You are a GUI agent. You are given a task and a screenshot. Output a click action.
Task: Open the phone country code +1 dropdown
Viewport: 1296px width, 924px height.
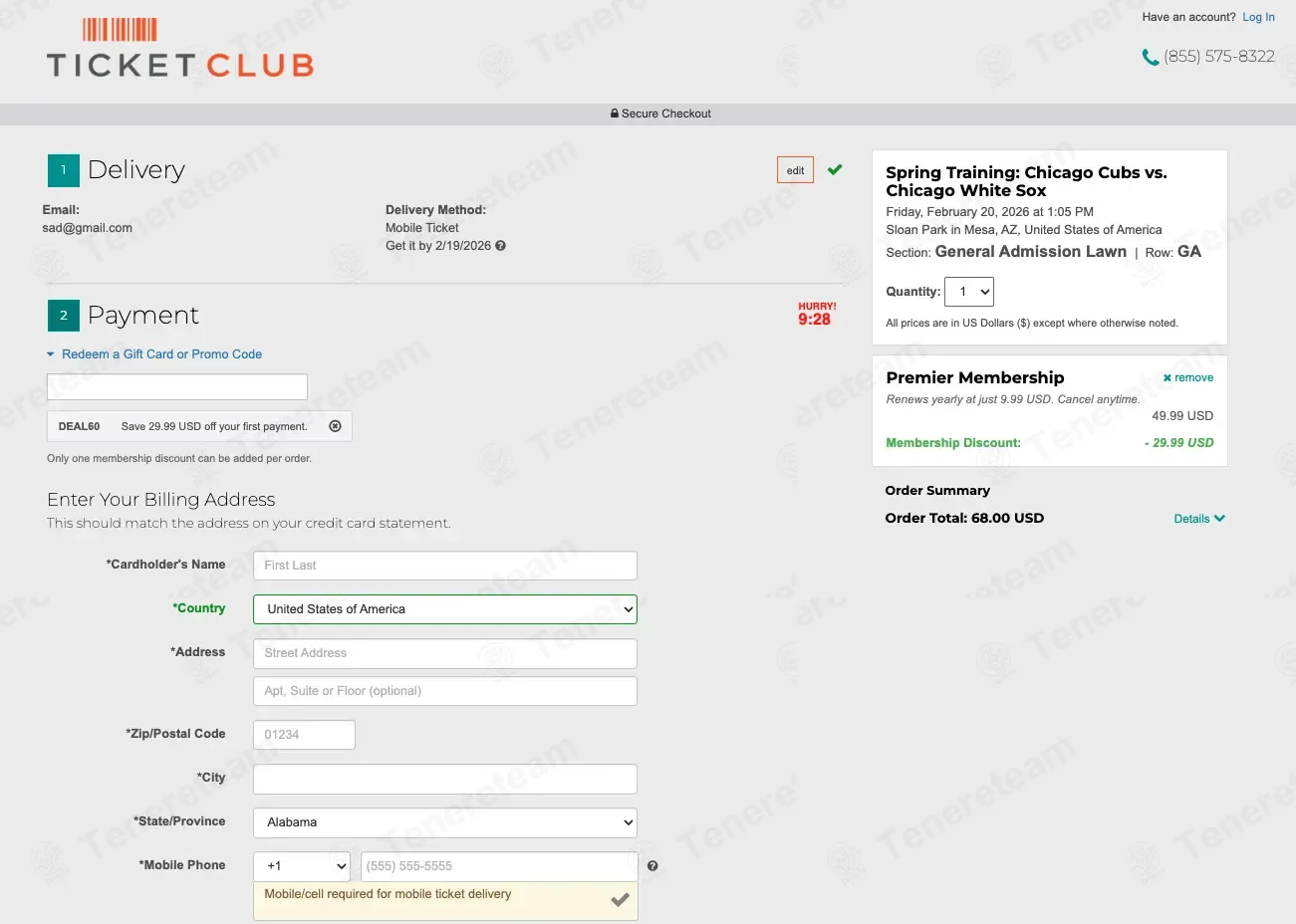(302, 866)
